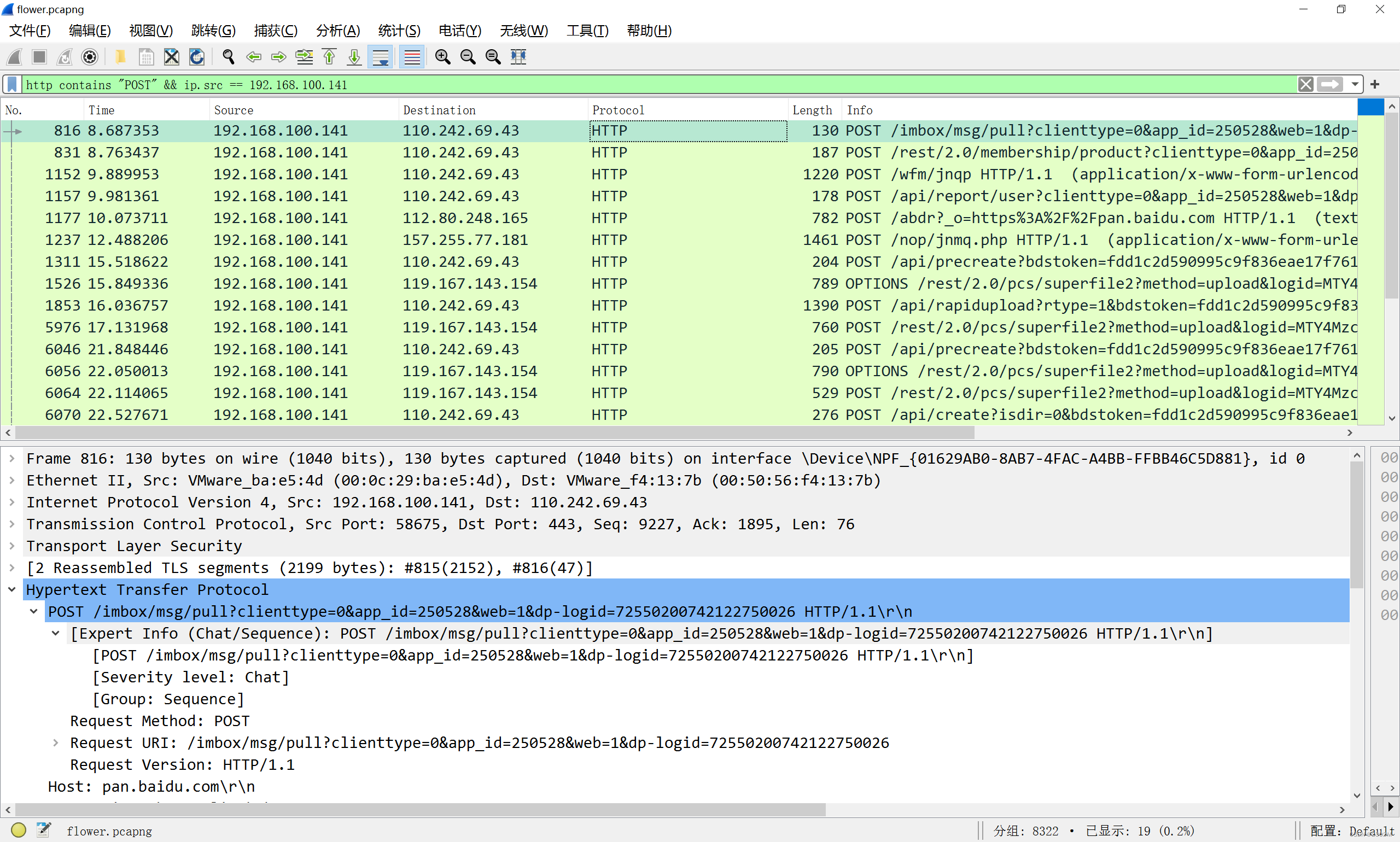Viewport: 1400px width, 842px height.
Task: Zoom out the main window text
Action: 468,57
